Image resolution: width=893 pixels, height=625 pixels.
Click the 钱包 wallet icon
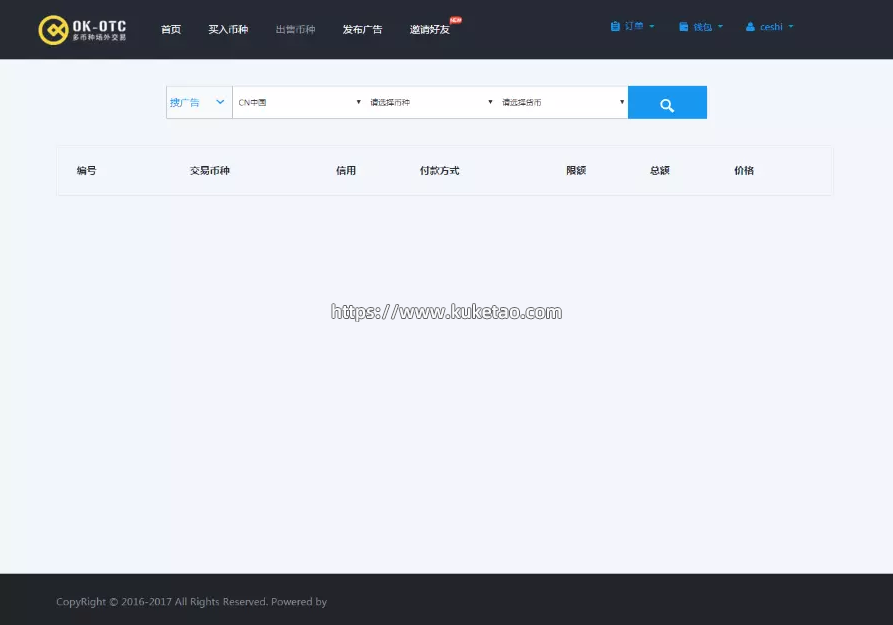[x=683, y=27]
